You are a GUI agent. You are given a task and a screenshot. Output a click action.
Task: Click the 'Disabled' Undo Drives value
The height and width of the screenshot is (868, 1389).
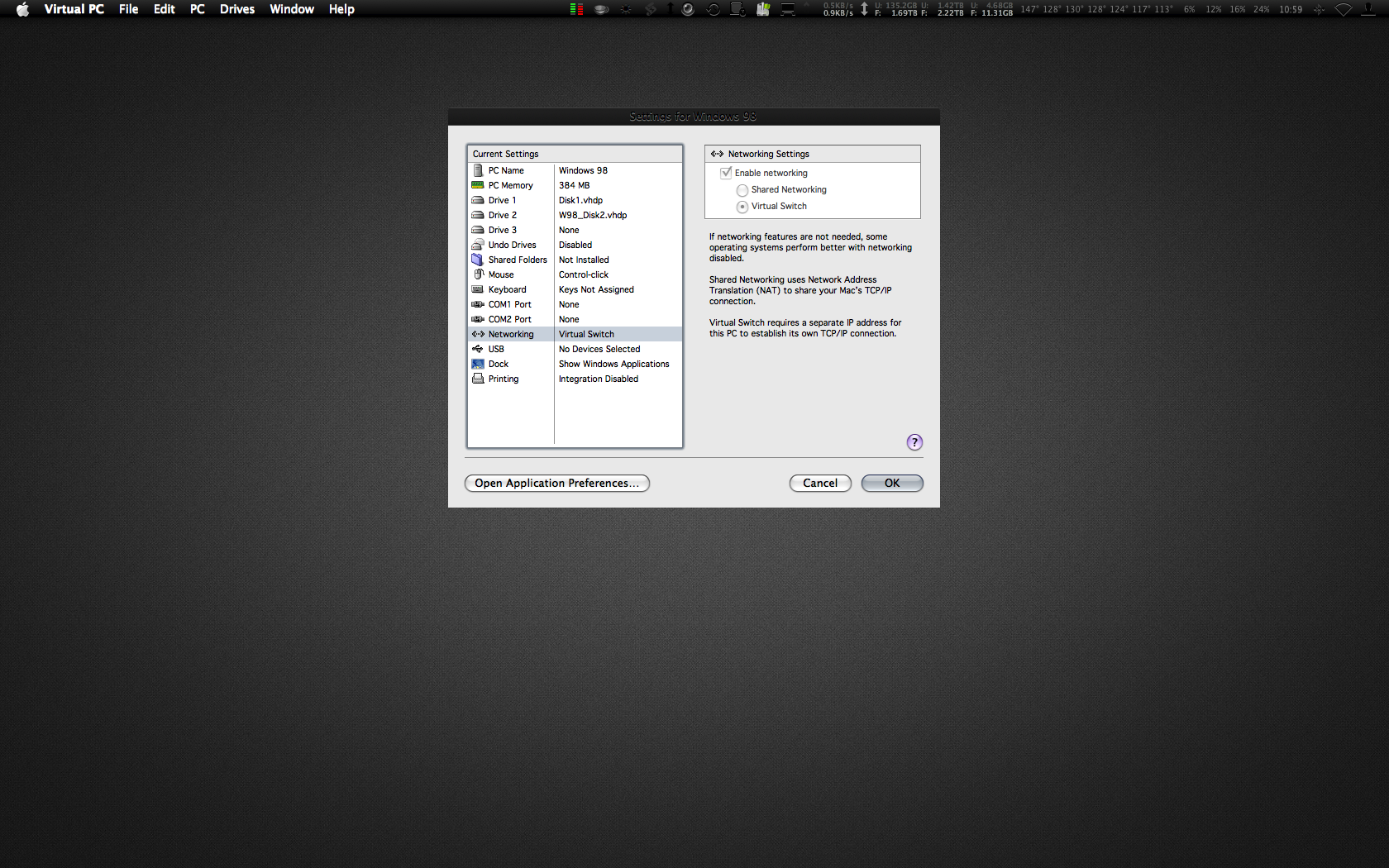(x=575, y=245)
